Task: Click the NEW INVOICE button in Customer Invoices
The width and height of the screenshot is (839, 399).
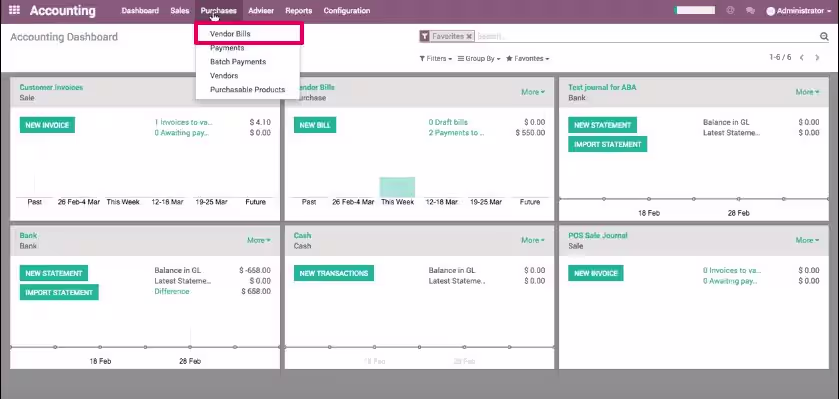Action: pyautogui.click(x=47, y=125)
